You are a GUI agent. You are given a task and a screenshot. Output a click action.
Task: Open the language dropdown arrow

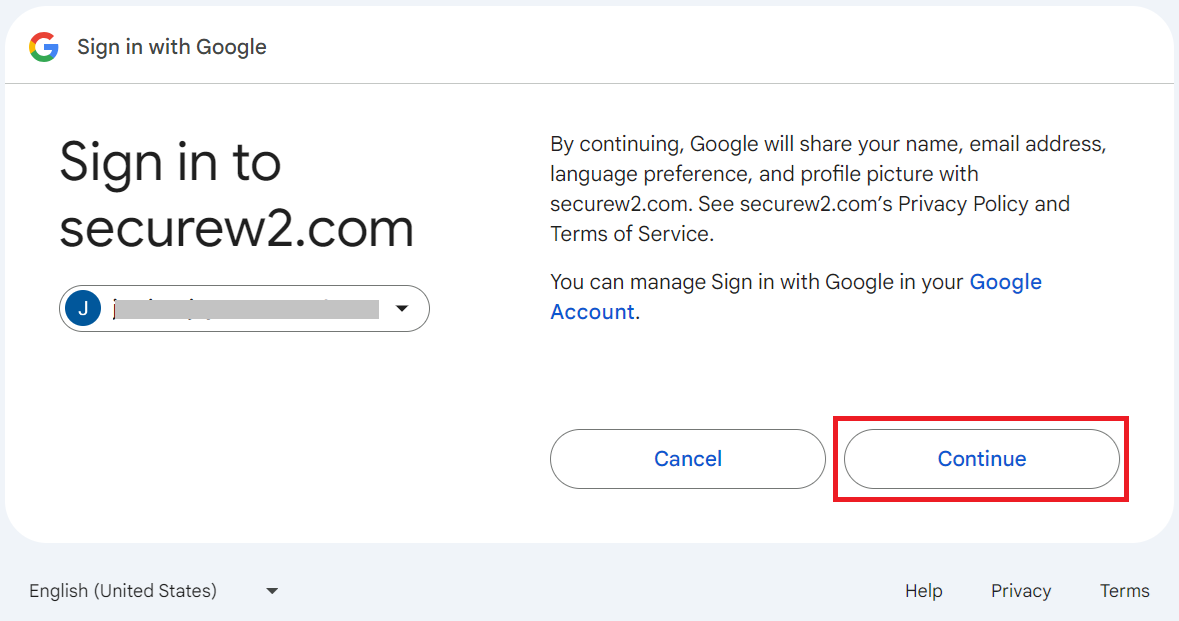272,591
